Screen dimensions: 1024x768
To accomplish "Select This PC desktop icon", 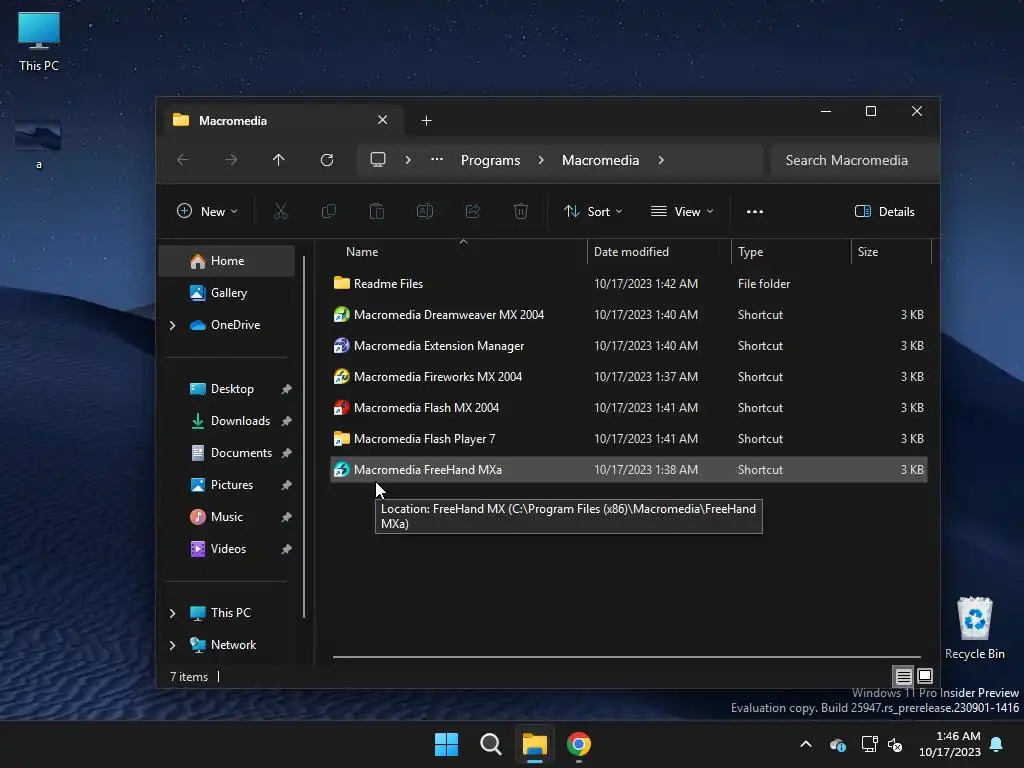I will click(x=39, y=42).
